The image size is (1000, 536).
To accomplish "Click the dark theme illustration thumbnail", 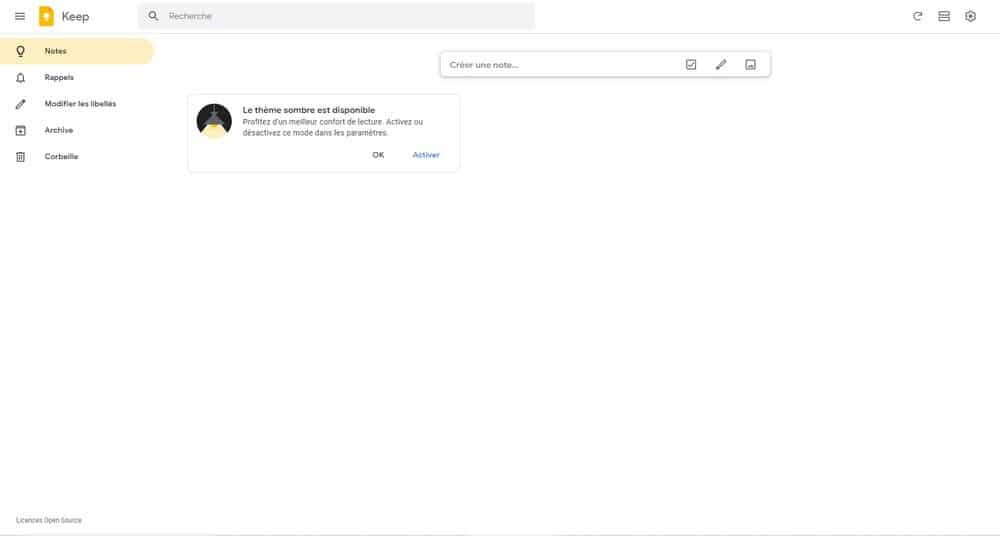I will click(214, 121).
